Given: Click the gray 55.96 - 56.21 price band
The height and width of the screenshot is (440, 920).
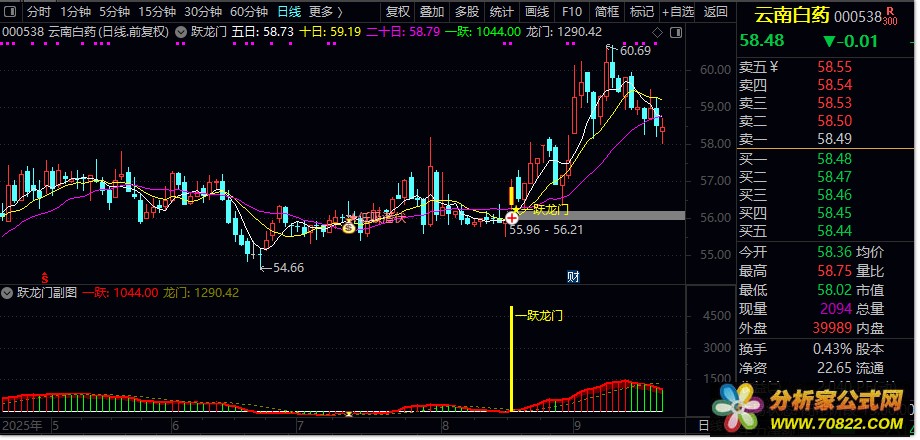Looking at the screenshot, I should click(601, 215).
